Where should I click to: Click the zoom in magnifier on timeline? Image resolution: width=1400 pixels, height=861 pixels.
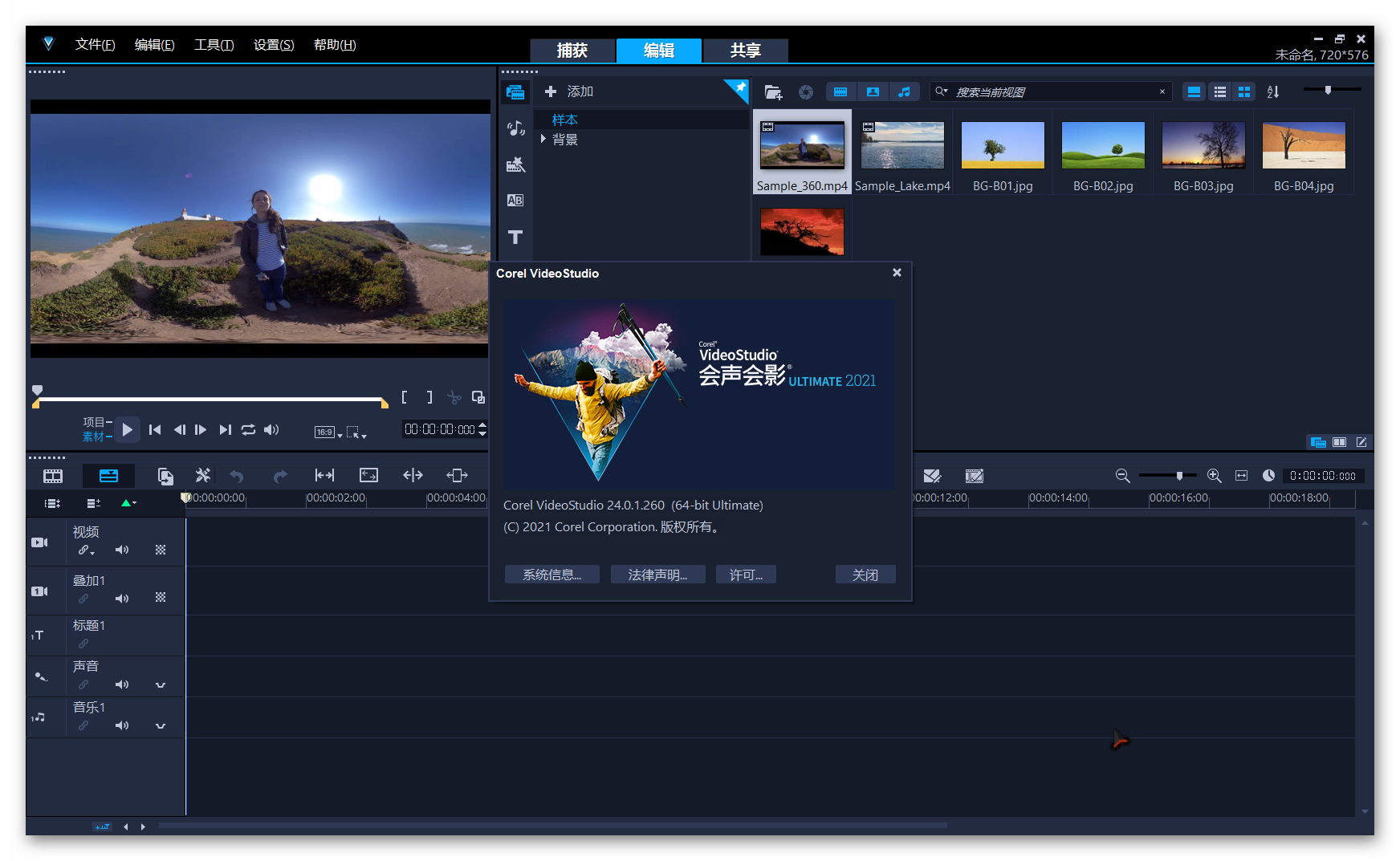pos(1214,476)
